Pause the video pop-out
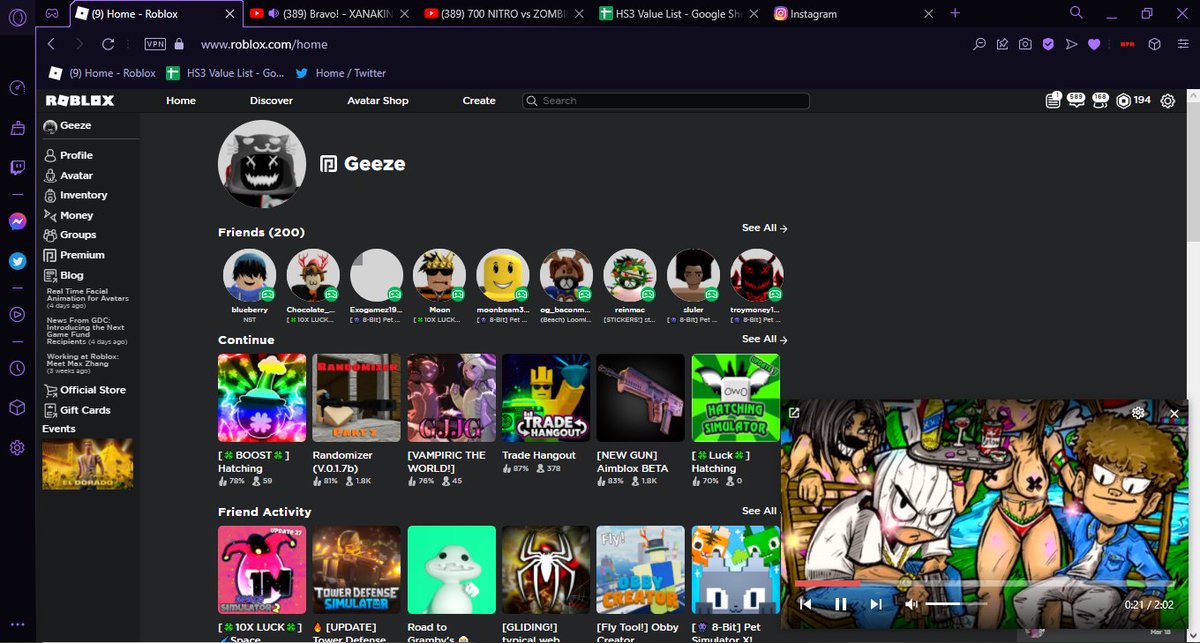 click(841, 604)
